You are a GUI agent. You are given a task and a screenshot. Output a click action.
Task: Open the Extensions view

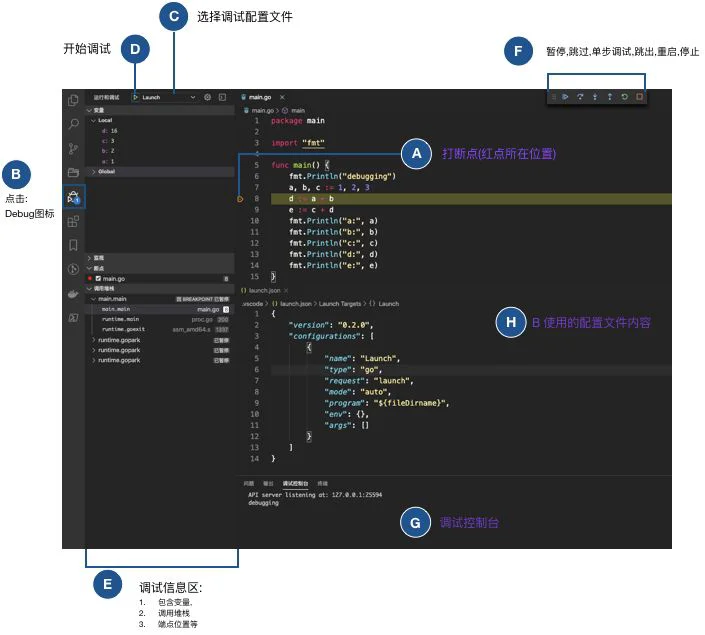(x=73, y=221)
